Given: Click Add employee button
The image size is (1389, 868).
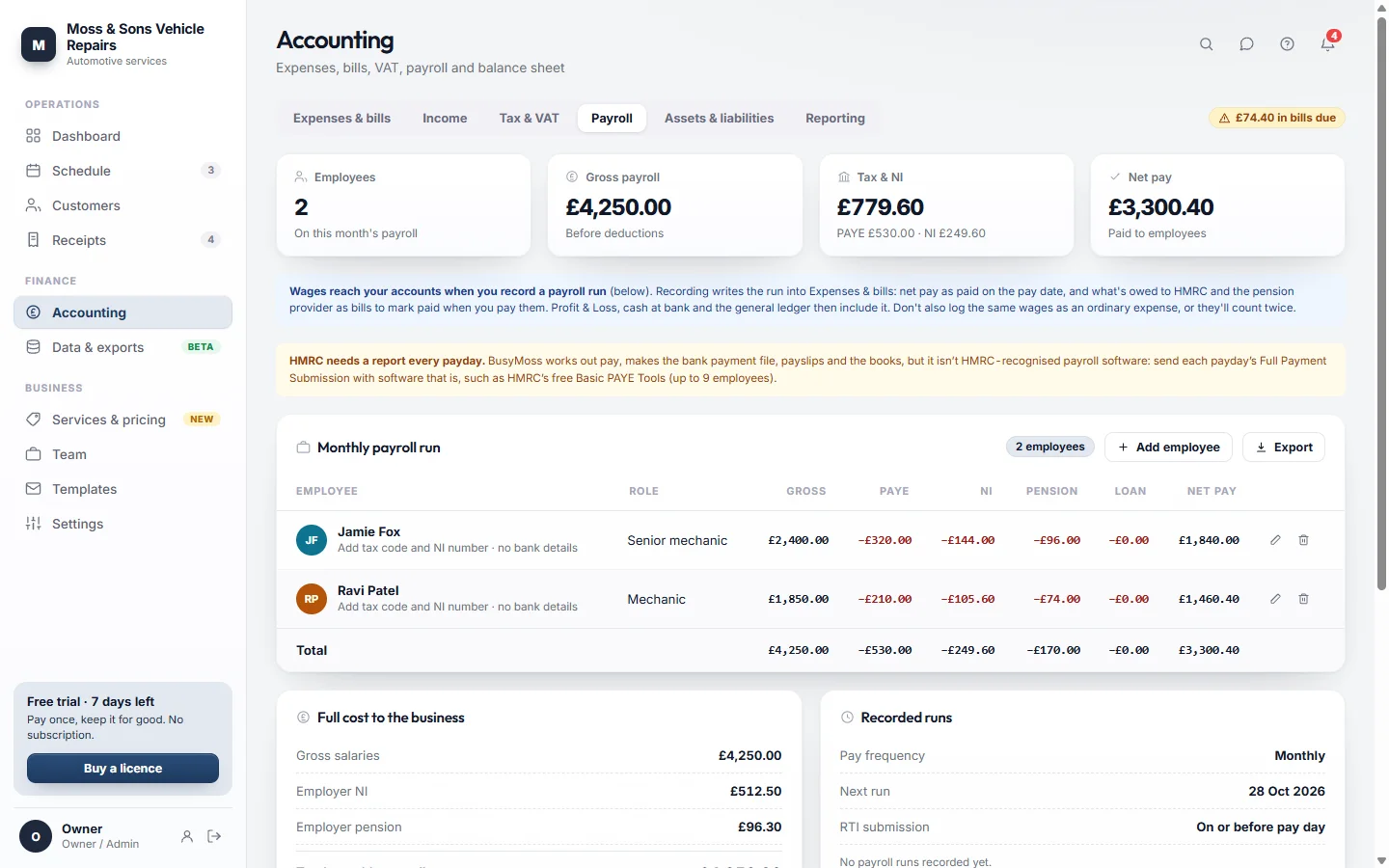Looking at the screenshot, I should (1168, 447).
